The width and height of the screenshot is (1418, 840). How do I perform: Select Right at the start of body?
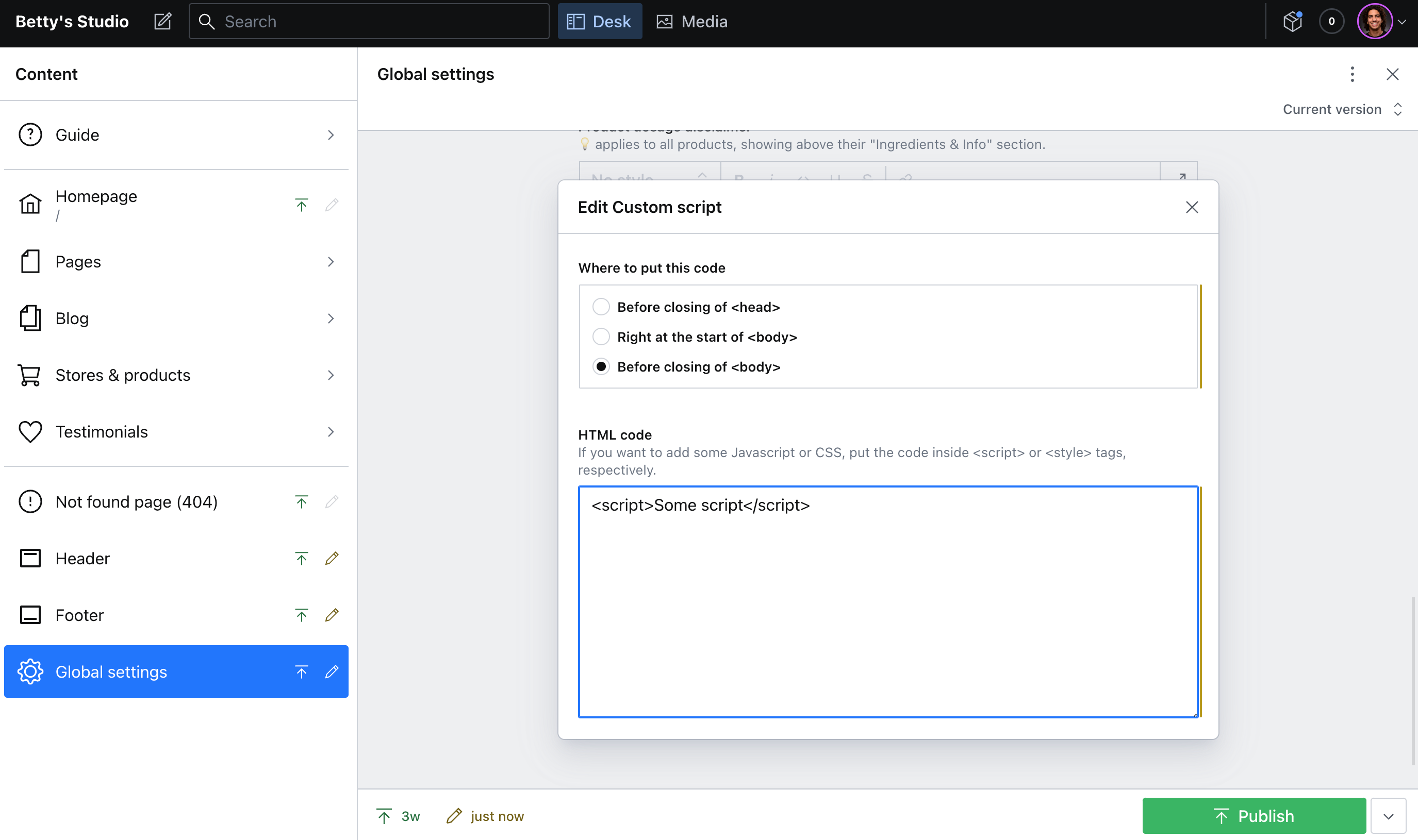coord(601,337)
